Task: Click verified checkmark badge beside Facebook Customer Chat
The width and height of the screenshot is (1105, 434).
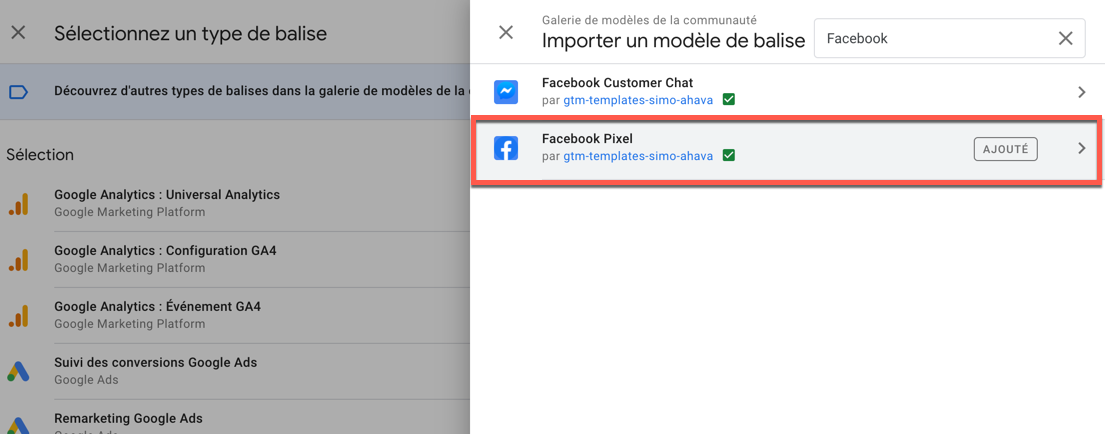Action: point(729,100)
